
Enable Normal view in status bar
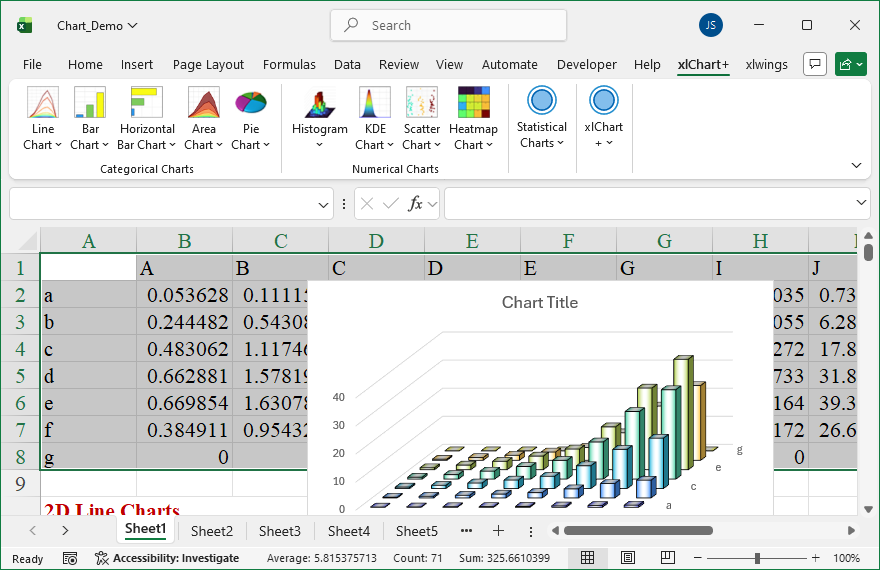coord(588,558)
